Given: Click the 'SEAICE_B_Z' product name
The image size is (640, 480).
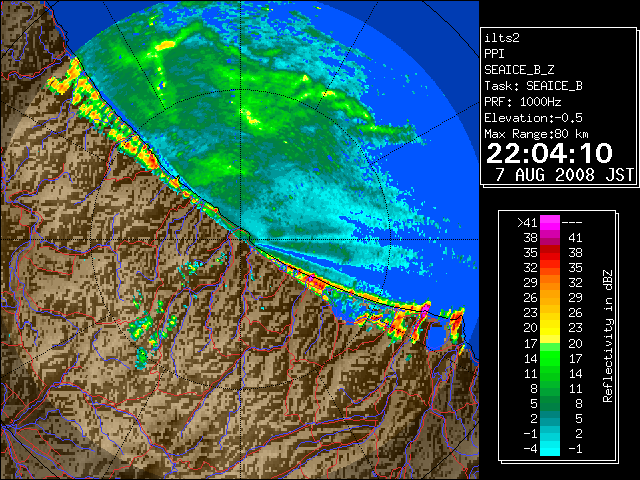Looking at the screenshot, I should tap(519, 70).
